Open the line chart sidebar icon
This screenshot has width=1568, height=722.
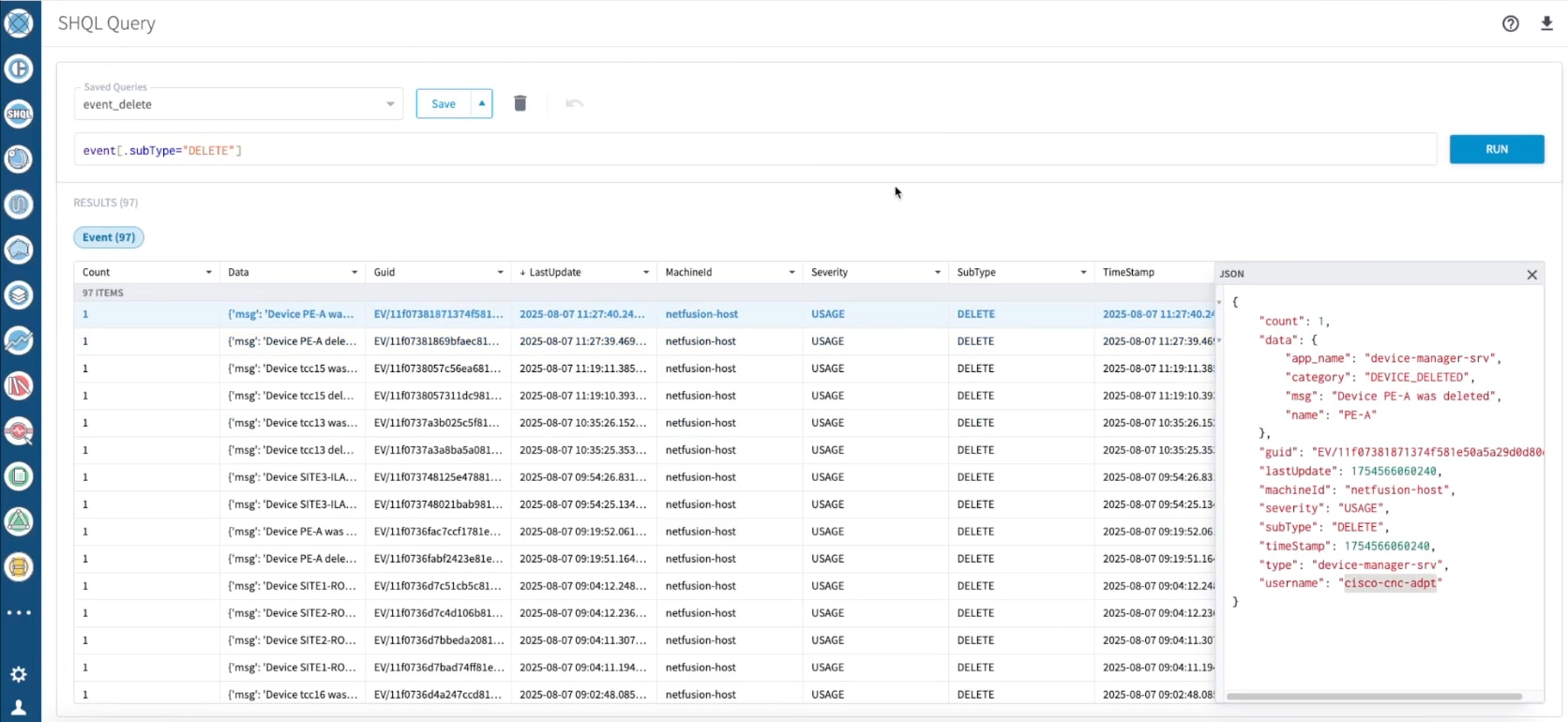[19, 340]
